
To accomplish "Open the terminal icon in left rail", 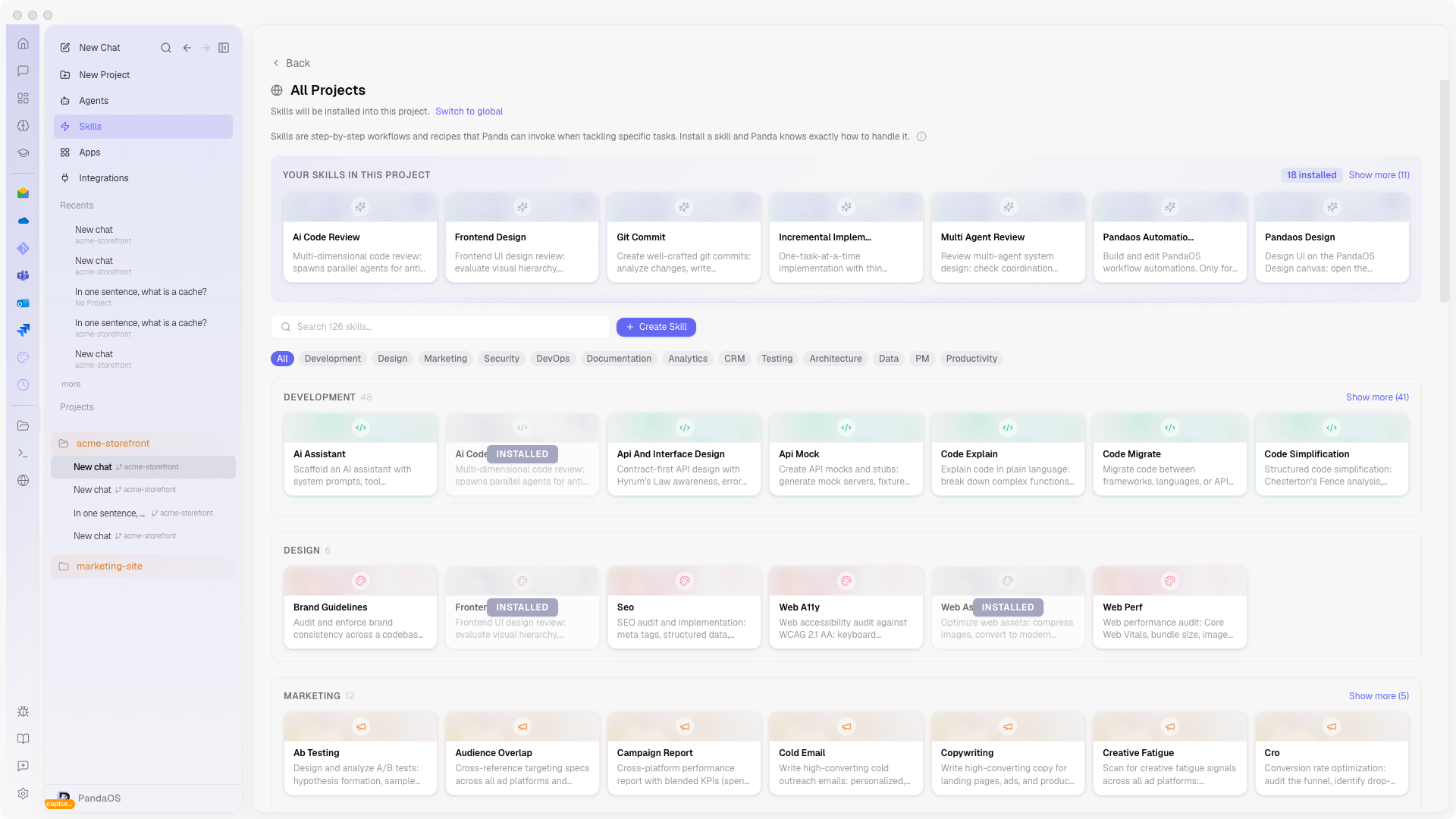I will click(x=23, y=453).
